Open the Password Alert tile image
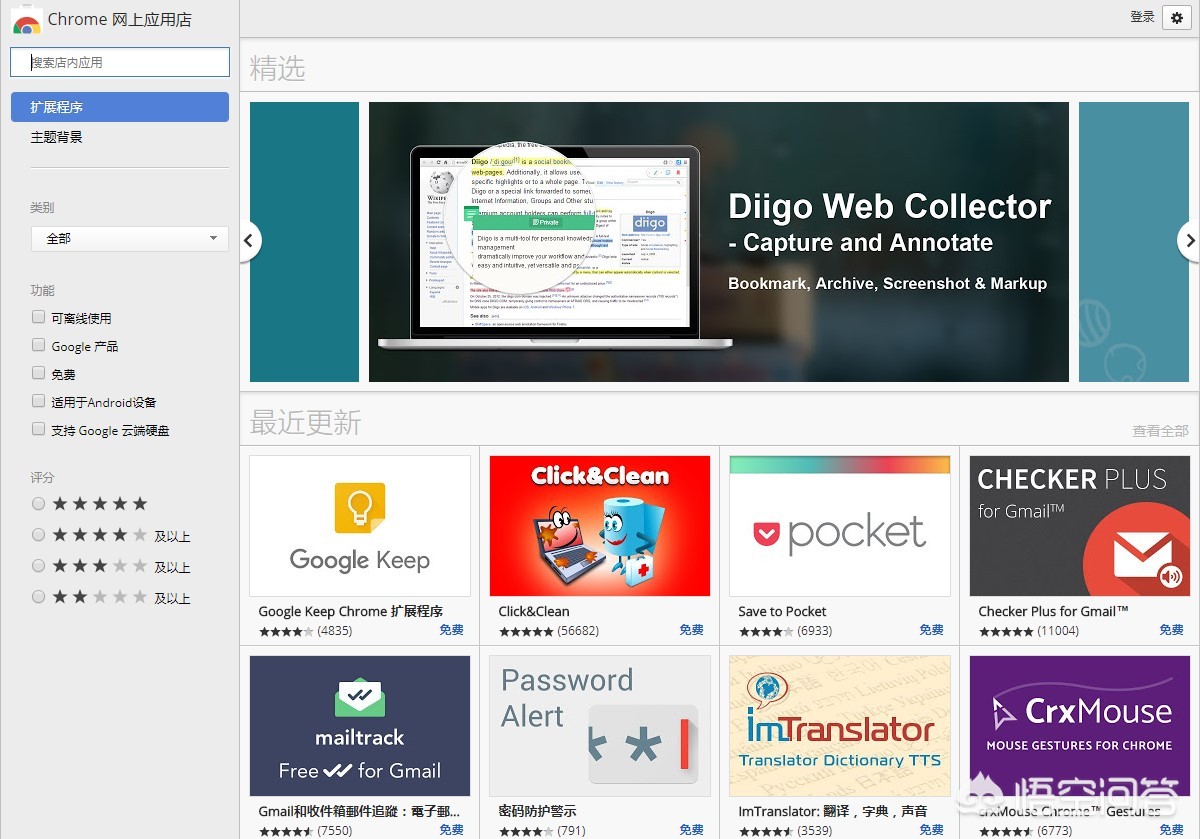The width and height of the screenshot is (1200, 839). tap(600, 726)
